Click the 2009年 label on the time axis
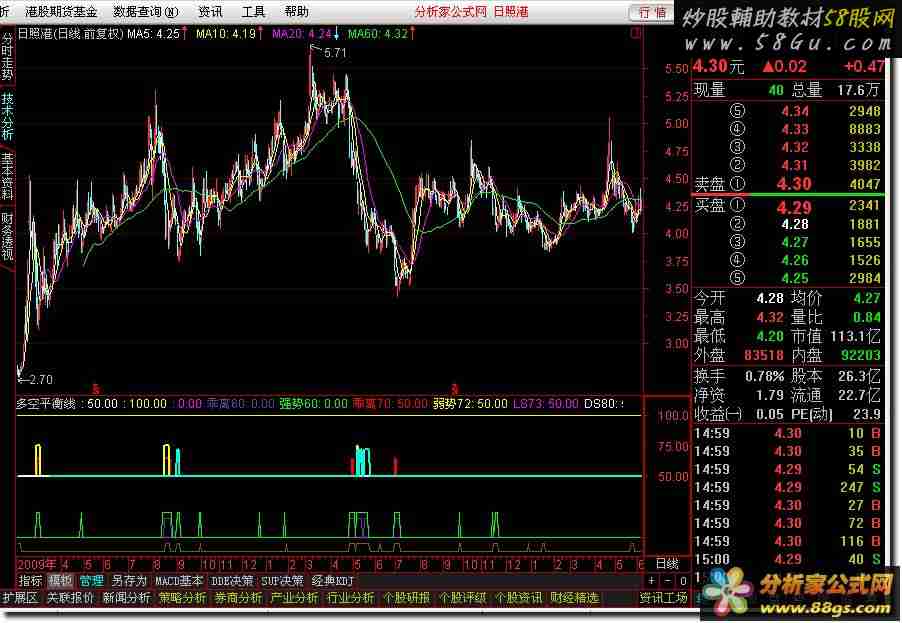The width and height of the screenshot is (902, 623). 37,564
